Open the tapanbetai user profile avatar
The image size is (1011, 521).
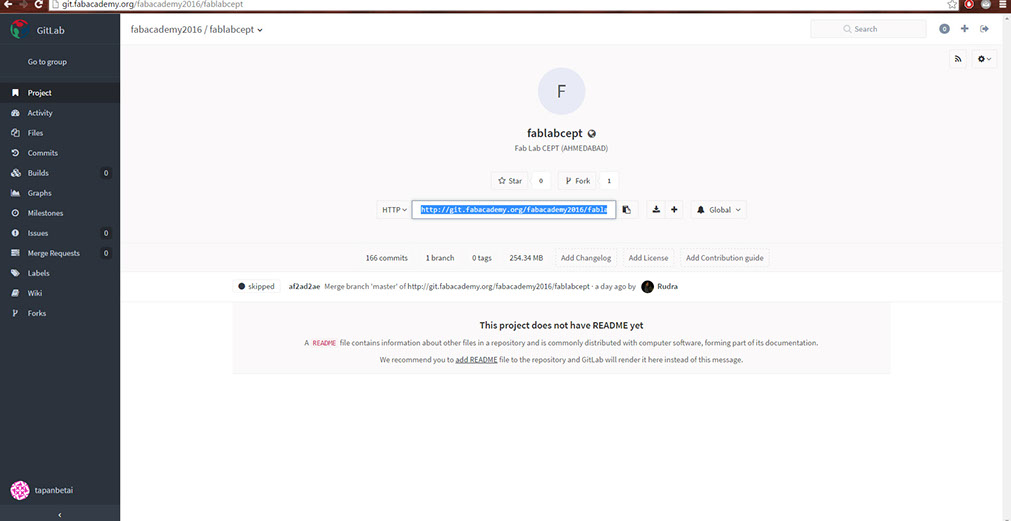pyautogui.click(x=20, y=490)
